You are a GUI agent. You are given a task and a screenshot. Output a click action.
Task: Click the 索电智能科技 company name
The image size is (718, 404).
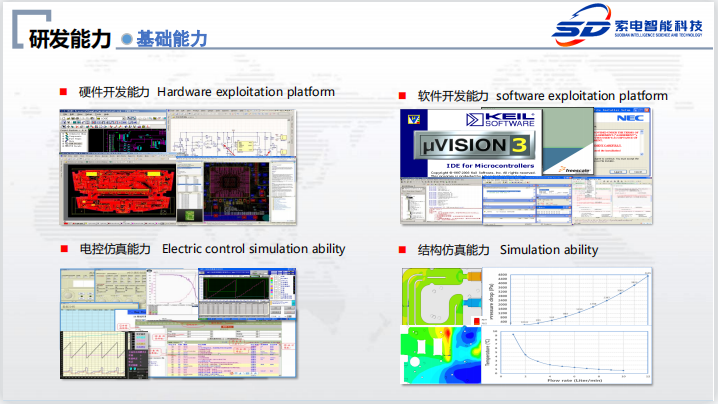(658, 26)
